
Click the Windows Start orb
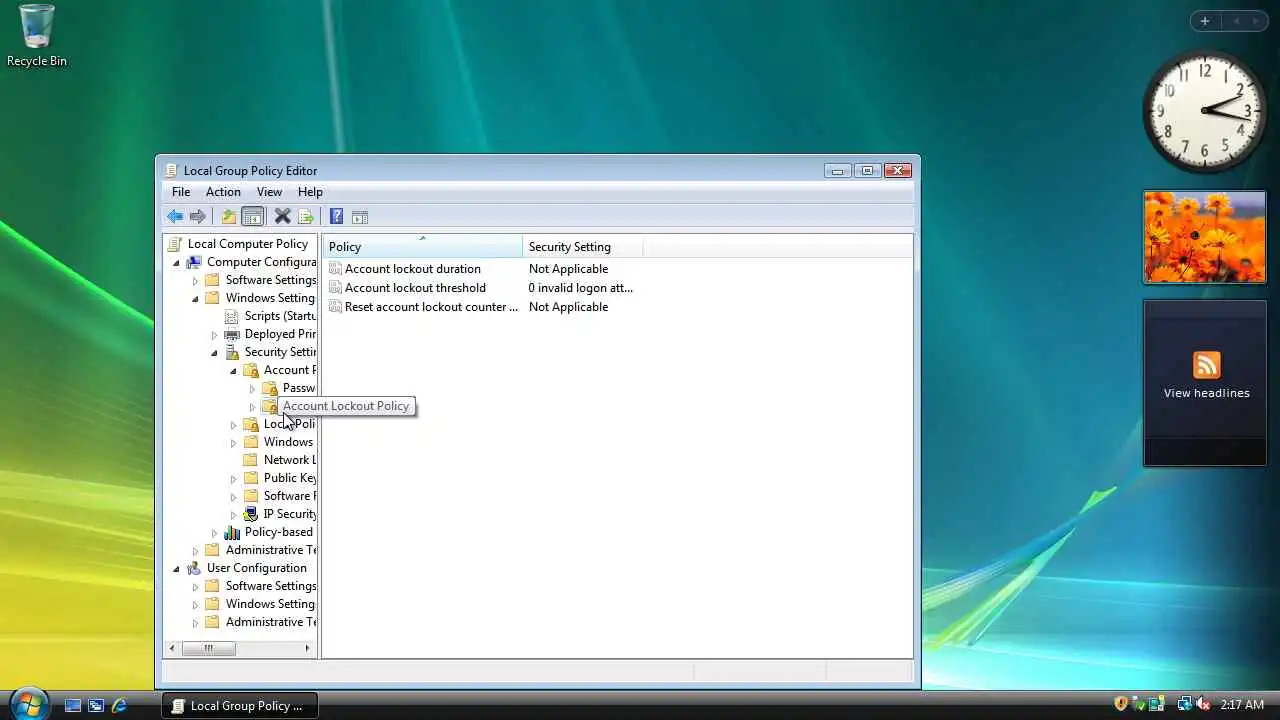[28, 704]
